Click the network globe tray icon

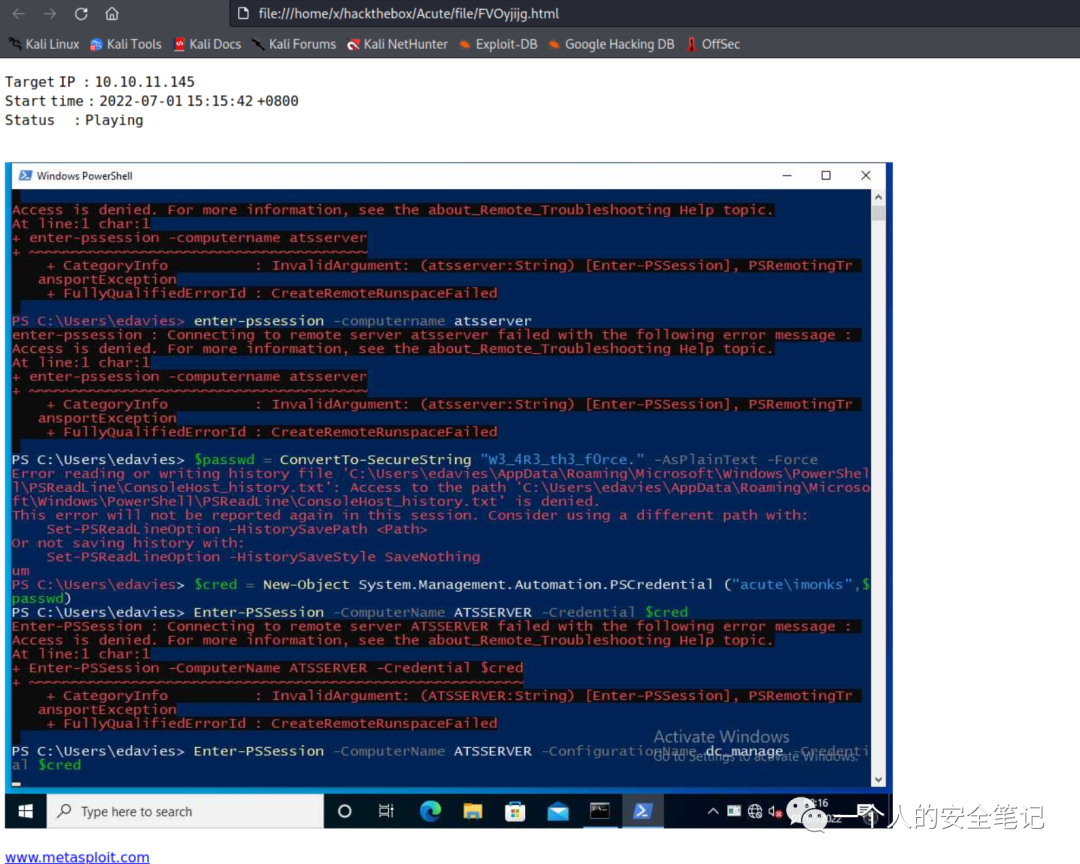[x=755, y=811]
